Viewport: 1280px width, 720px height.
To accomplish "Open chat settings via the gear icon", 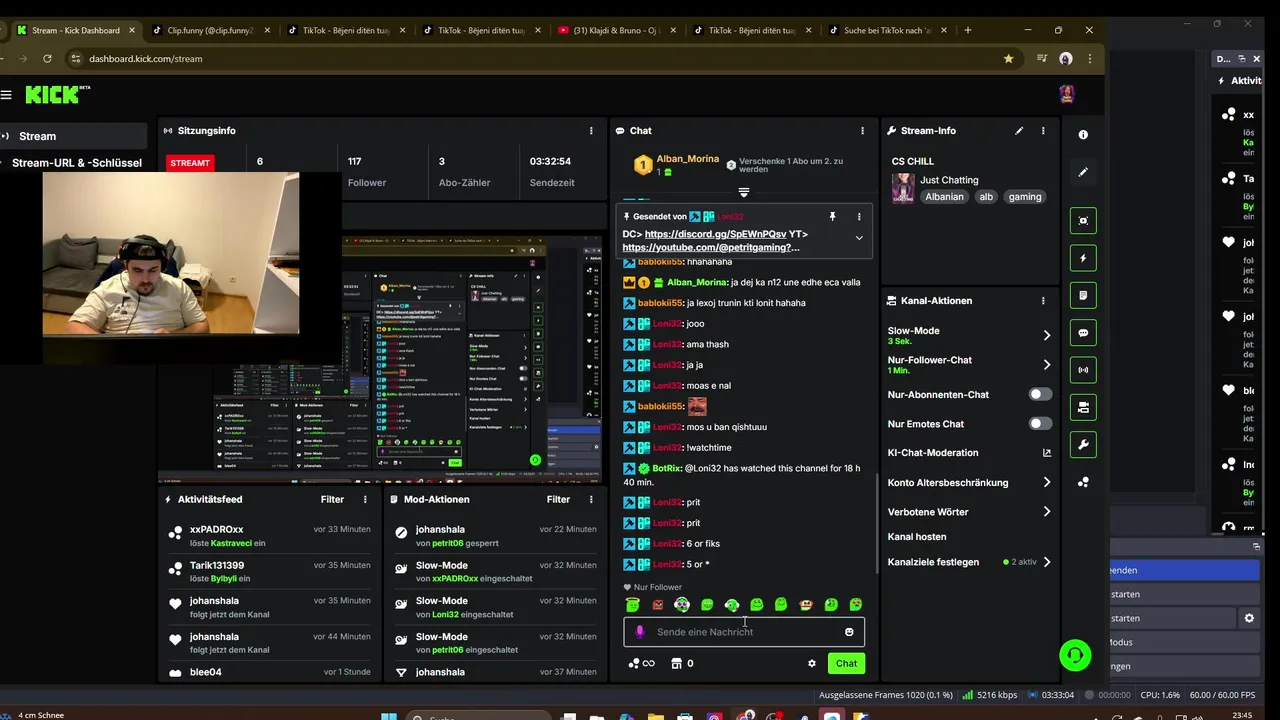I will [x=812, y=663].
